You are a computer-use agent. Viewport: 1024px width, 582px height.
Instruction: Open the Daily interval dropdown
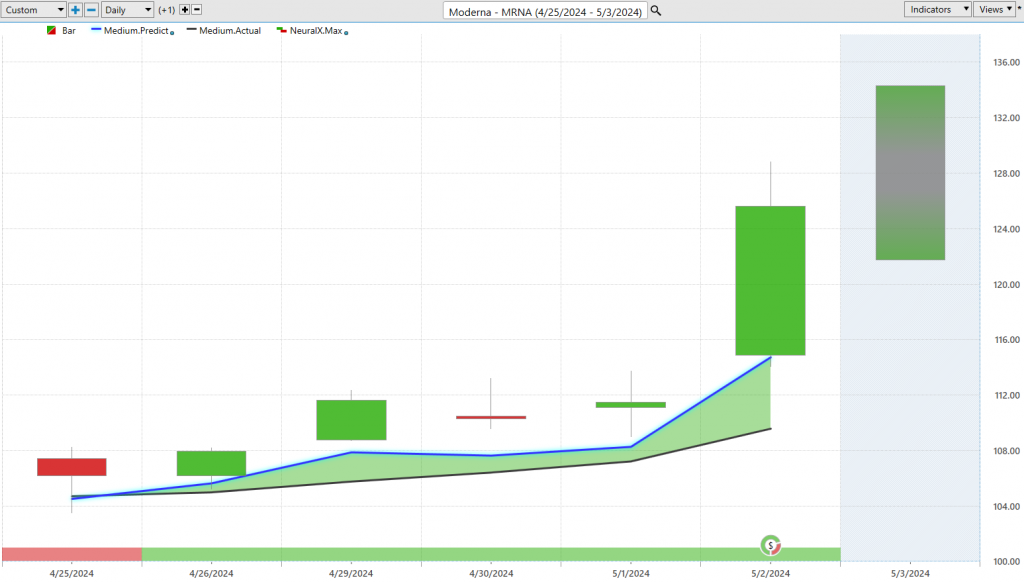[127, 10]
